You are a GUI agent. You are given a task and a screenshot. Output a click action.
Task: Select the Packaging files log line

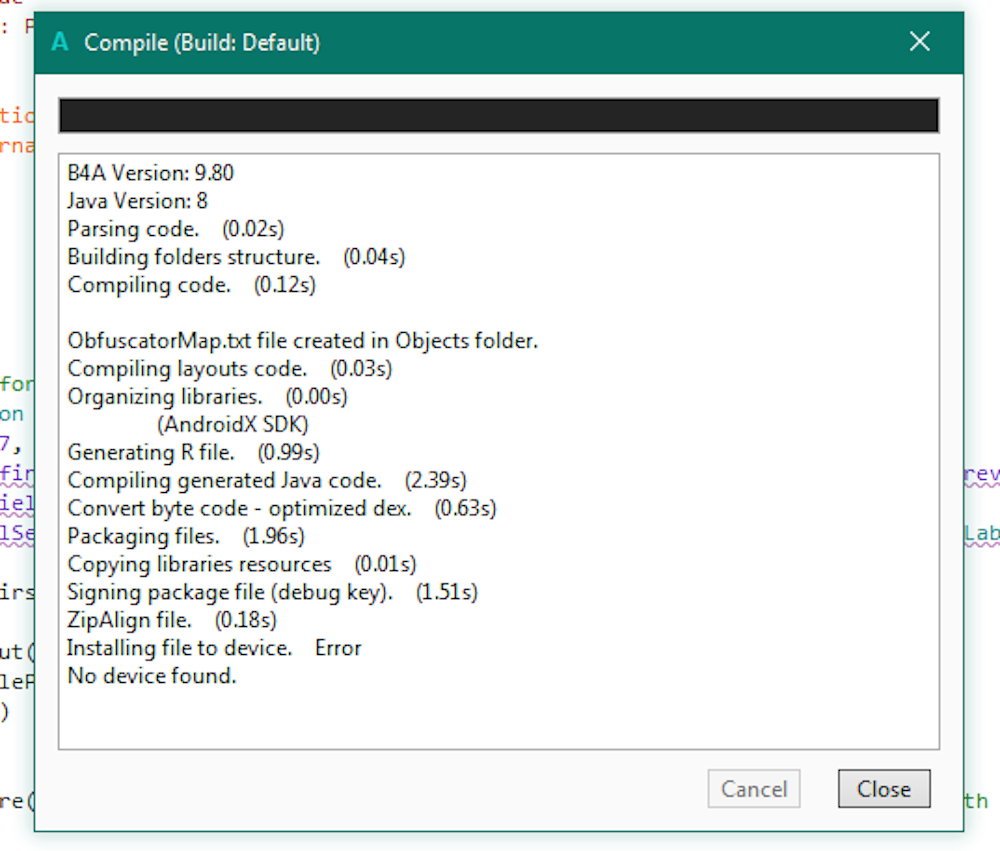[x=186, y=537]
